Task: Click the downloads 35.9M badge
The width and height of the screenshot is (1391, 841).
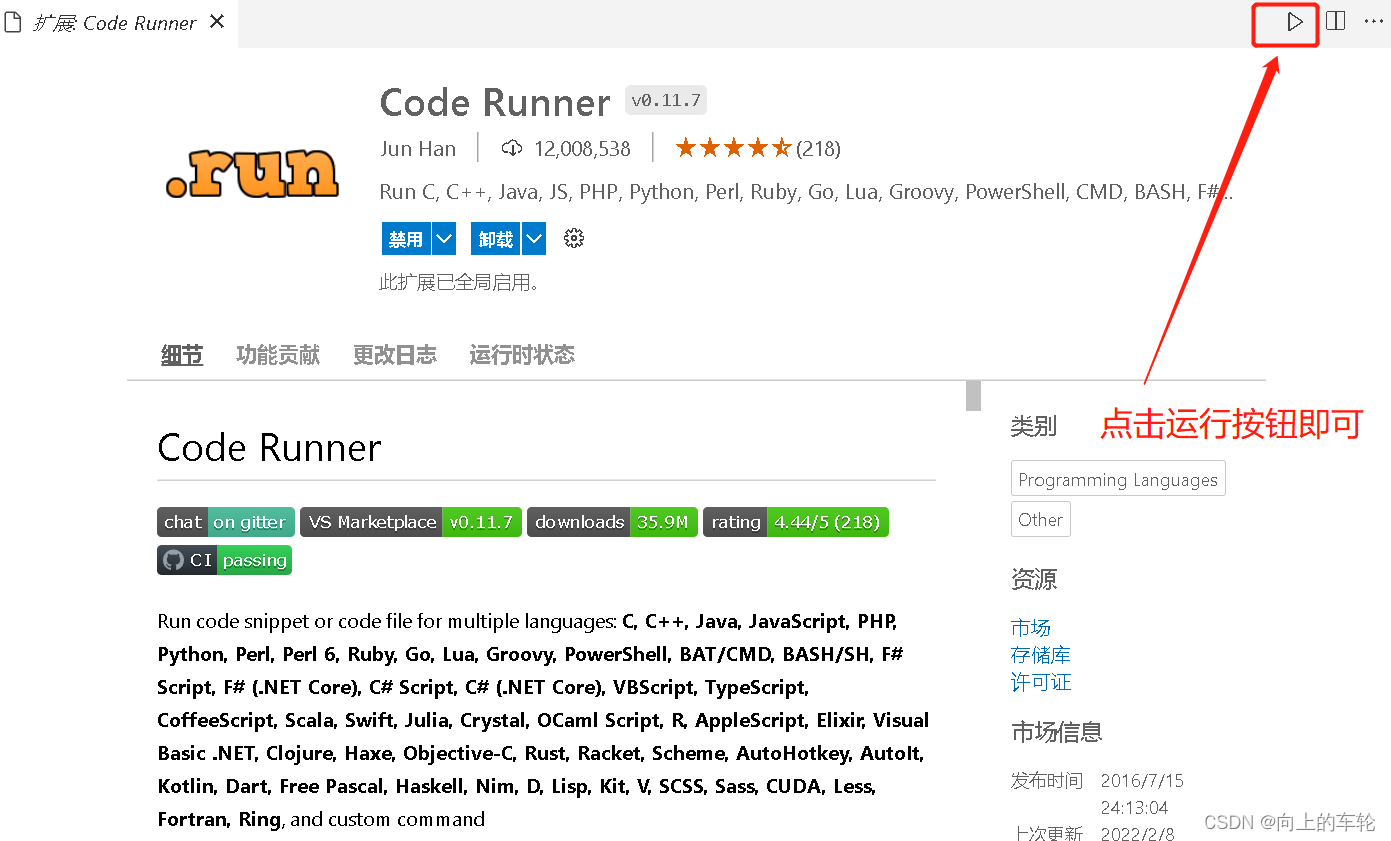Action: click(612, 522)
